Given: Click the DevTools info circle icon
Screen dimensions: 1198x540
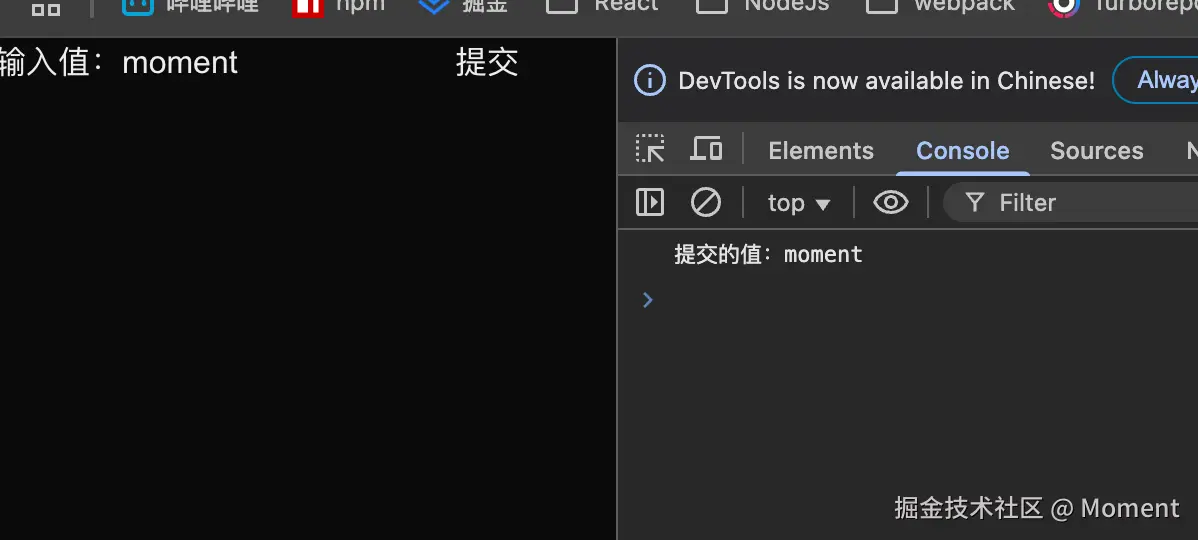Looking at the screenshot, I should tap(650, 80).
